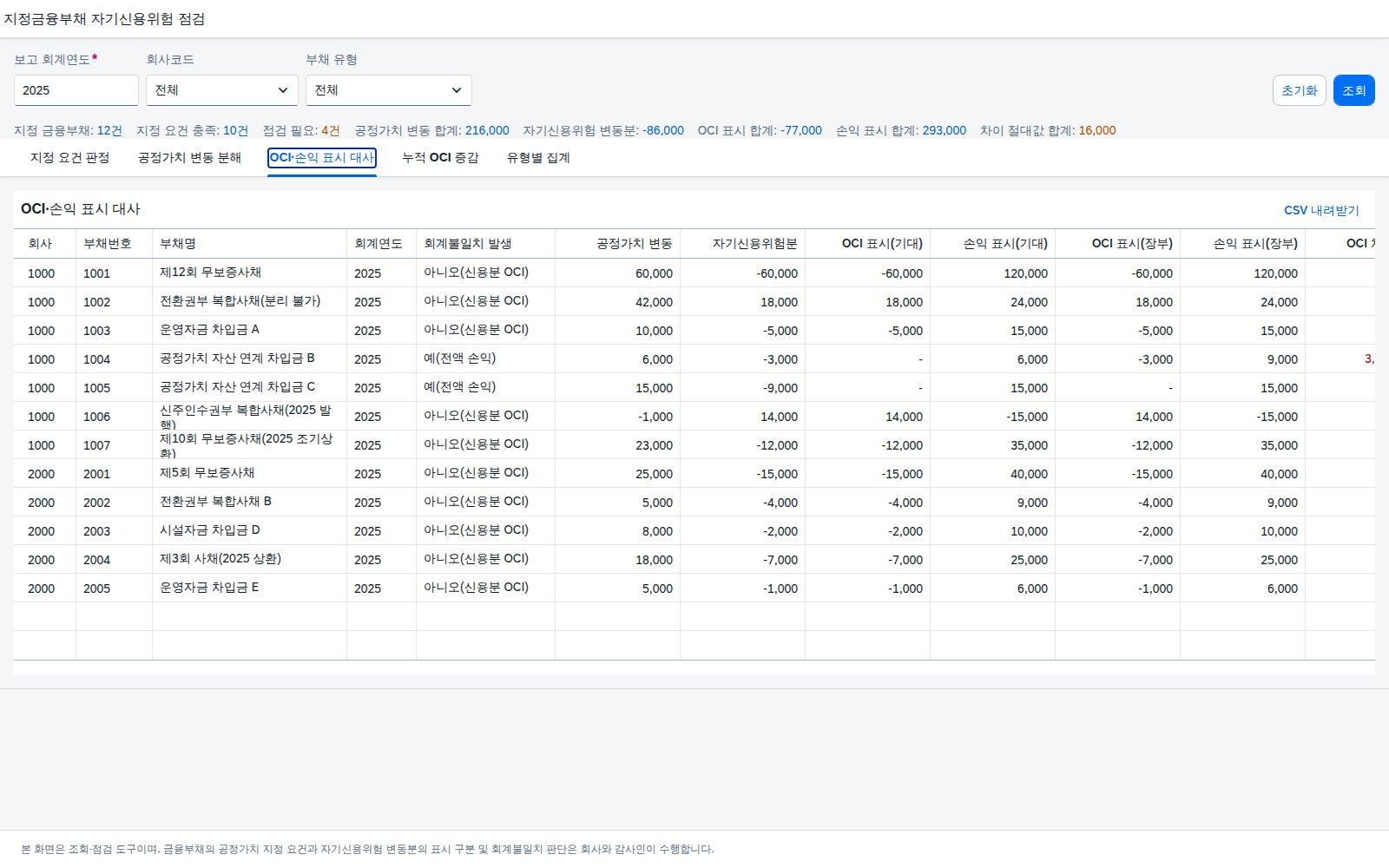Select row 전환권부 복합사채 B

pos(694,502)
